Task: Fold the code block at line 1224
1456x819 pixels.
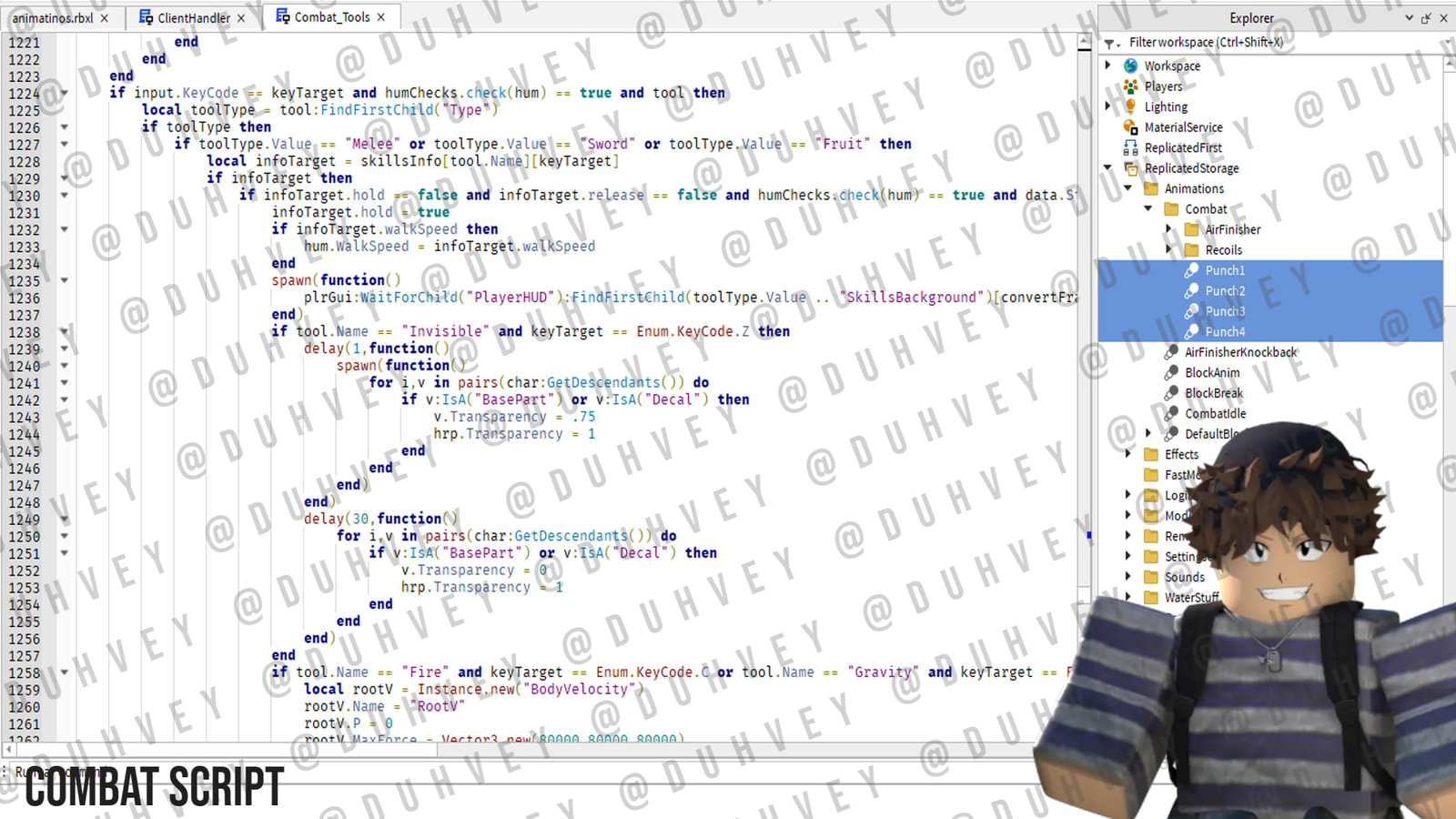Action: (x=65, y=93)
